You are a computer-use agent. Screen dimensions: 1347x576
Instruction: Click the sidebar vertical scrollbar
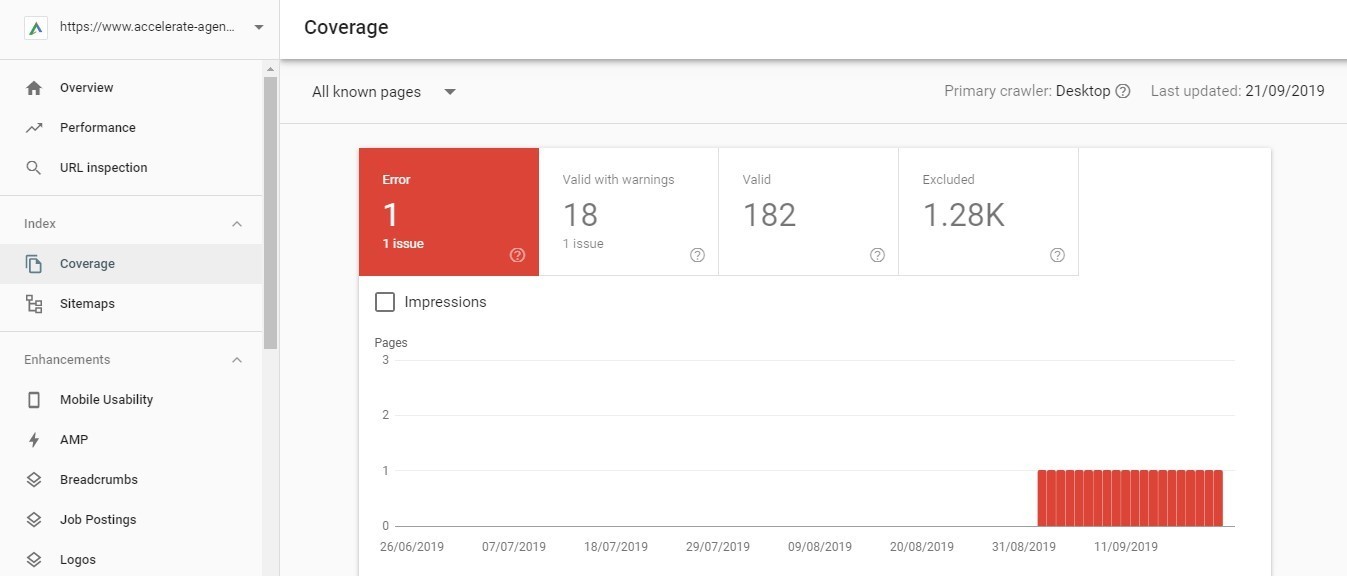tap(270, 210)
